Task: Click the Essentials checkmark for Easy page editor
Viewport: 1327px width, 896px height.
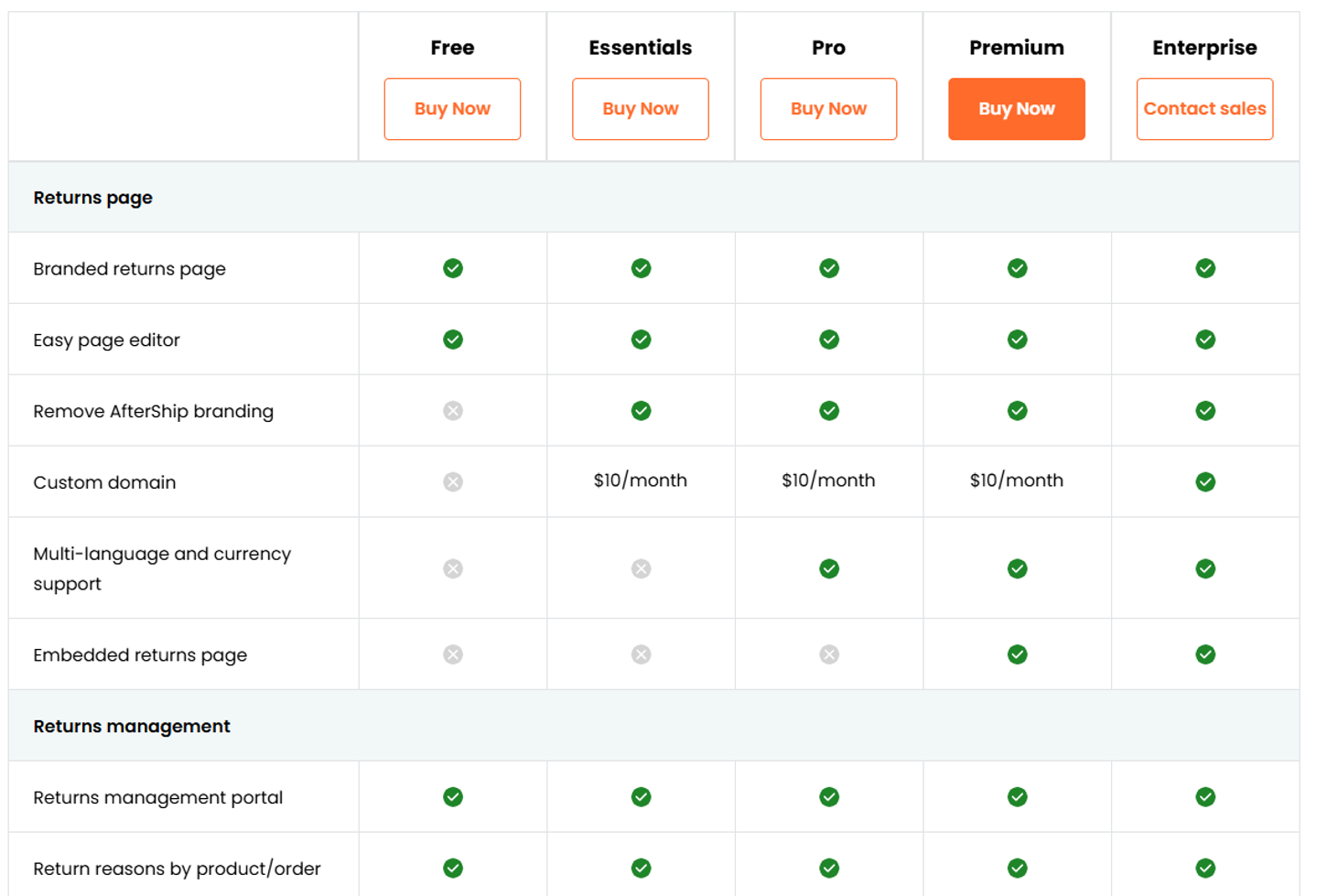Action: point(642,340)
